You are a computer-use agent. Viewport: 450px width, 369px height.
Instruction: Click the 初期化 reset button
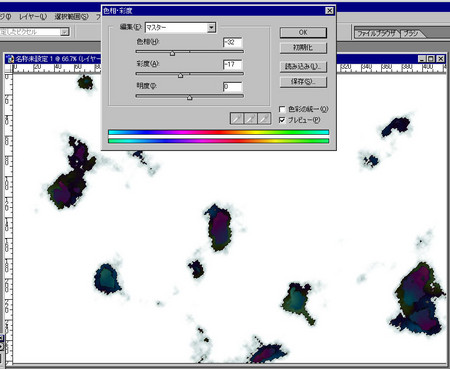303,48
